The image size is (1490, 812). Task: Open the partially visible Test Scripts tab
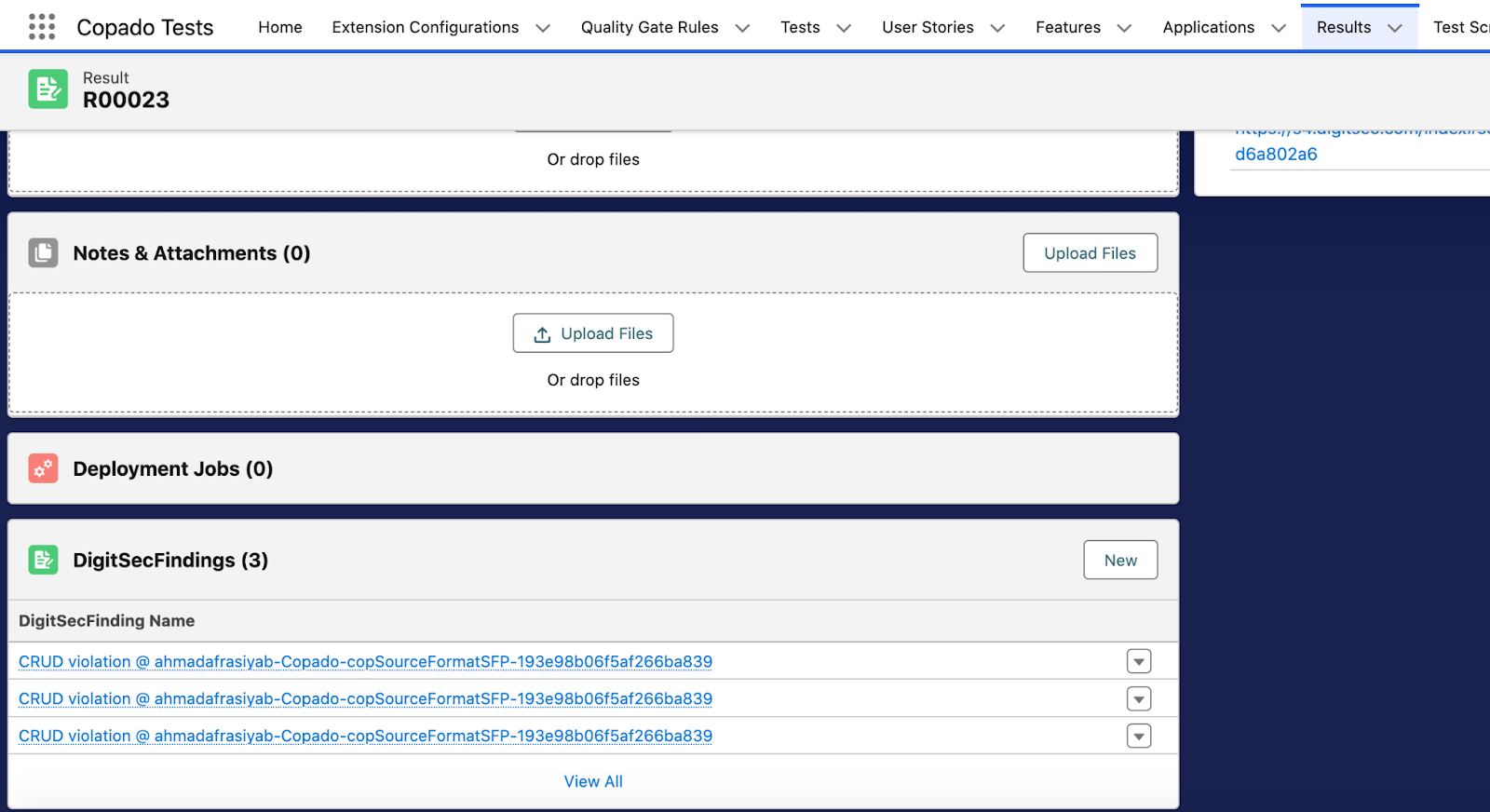(1461, 27)
